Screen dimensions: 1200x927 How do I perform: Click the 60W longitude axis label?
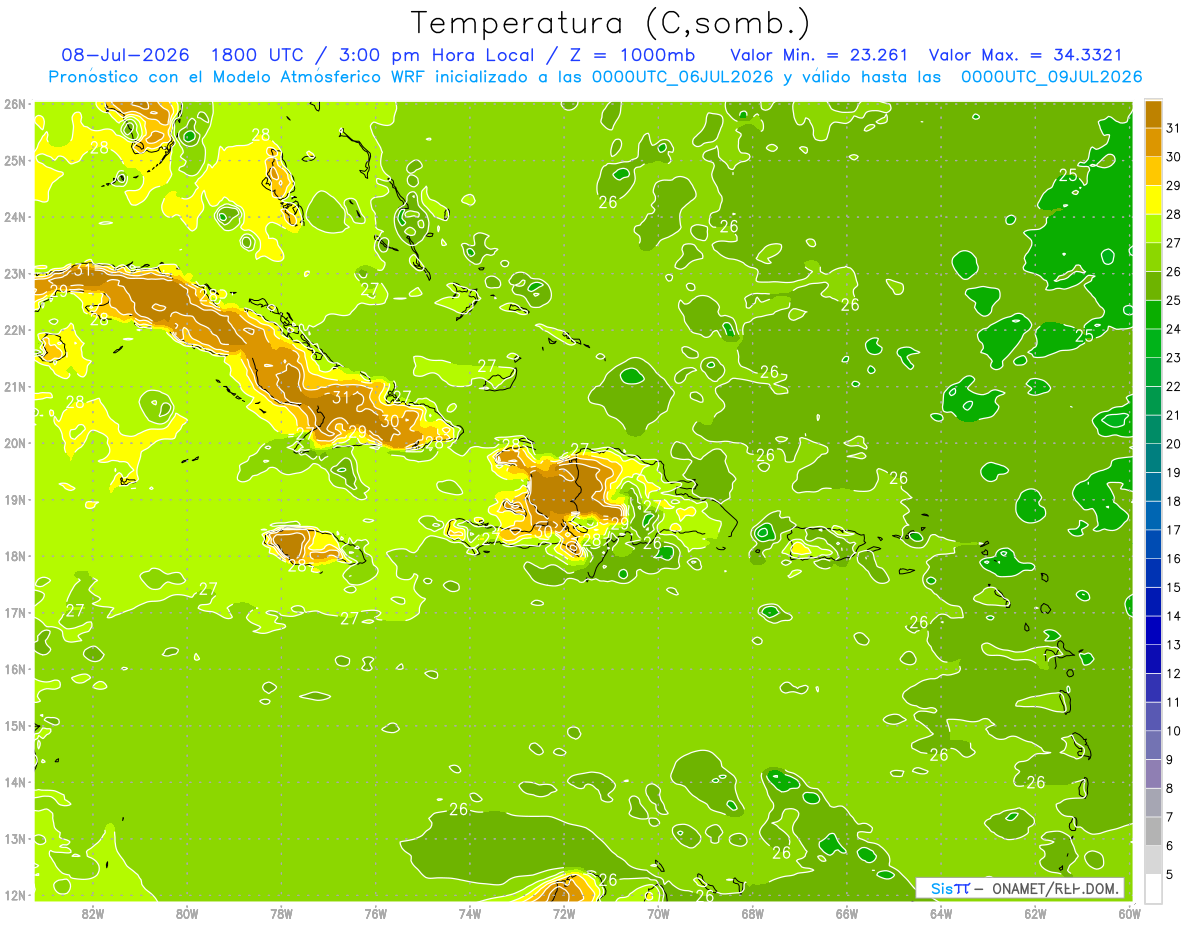click(x=1130, y=913)
